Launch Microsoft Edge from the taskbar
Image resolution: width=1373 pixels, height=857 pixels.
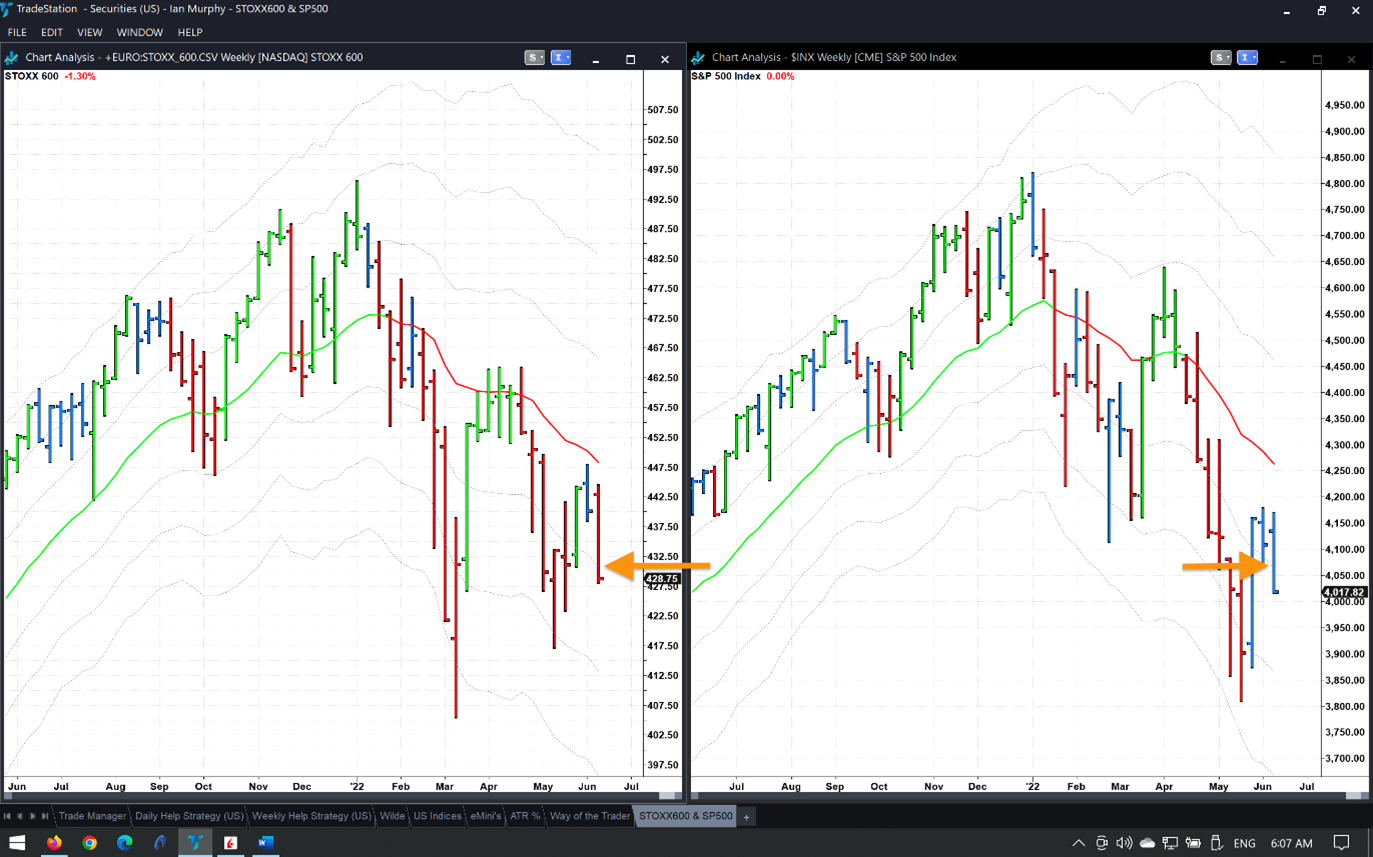click(125, 842)
